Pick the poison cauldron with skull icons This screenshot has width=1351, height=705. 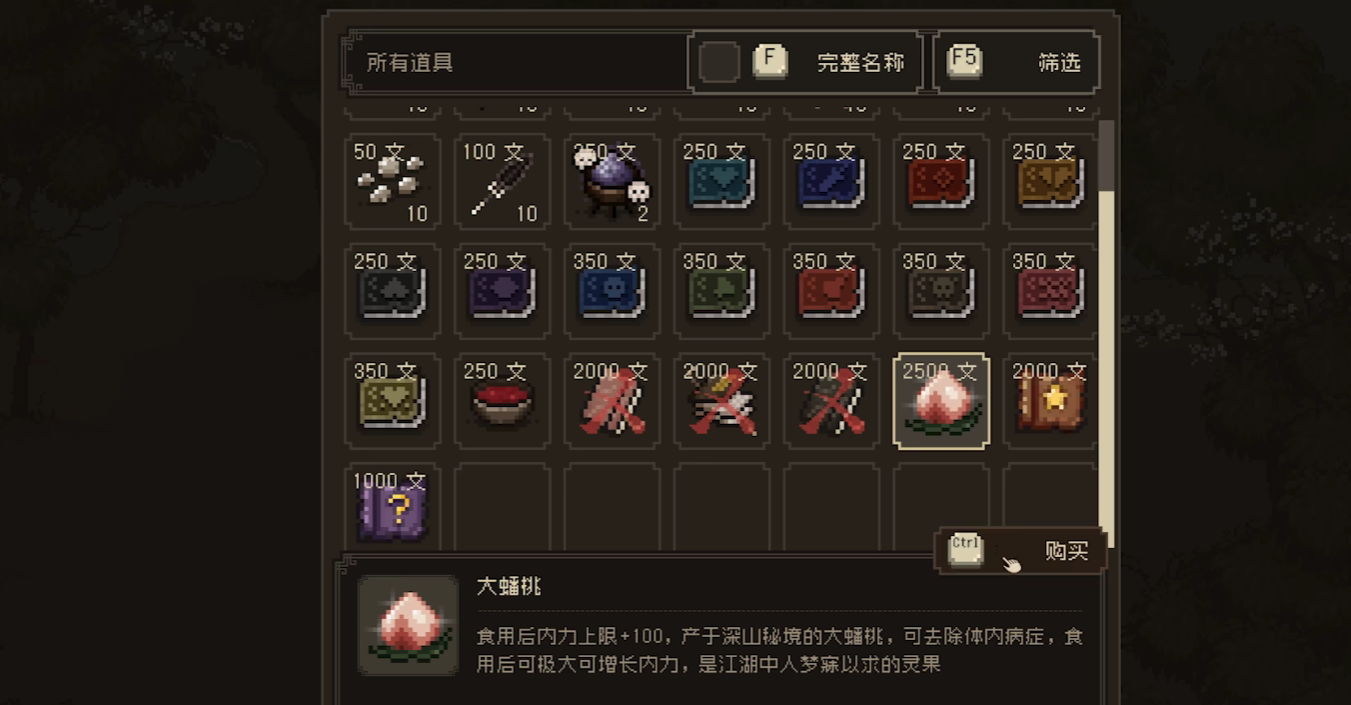612,181
